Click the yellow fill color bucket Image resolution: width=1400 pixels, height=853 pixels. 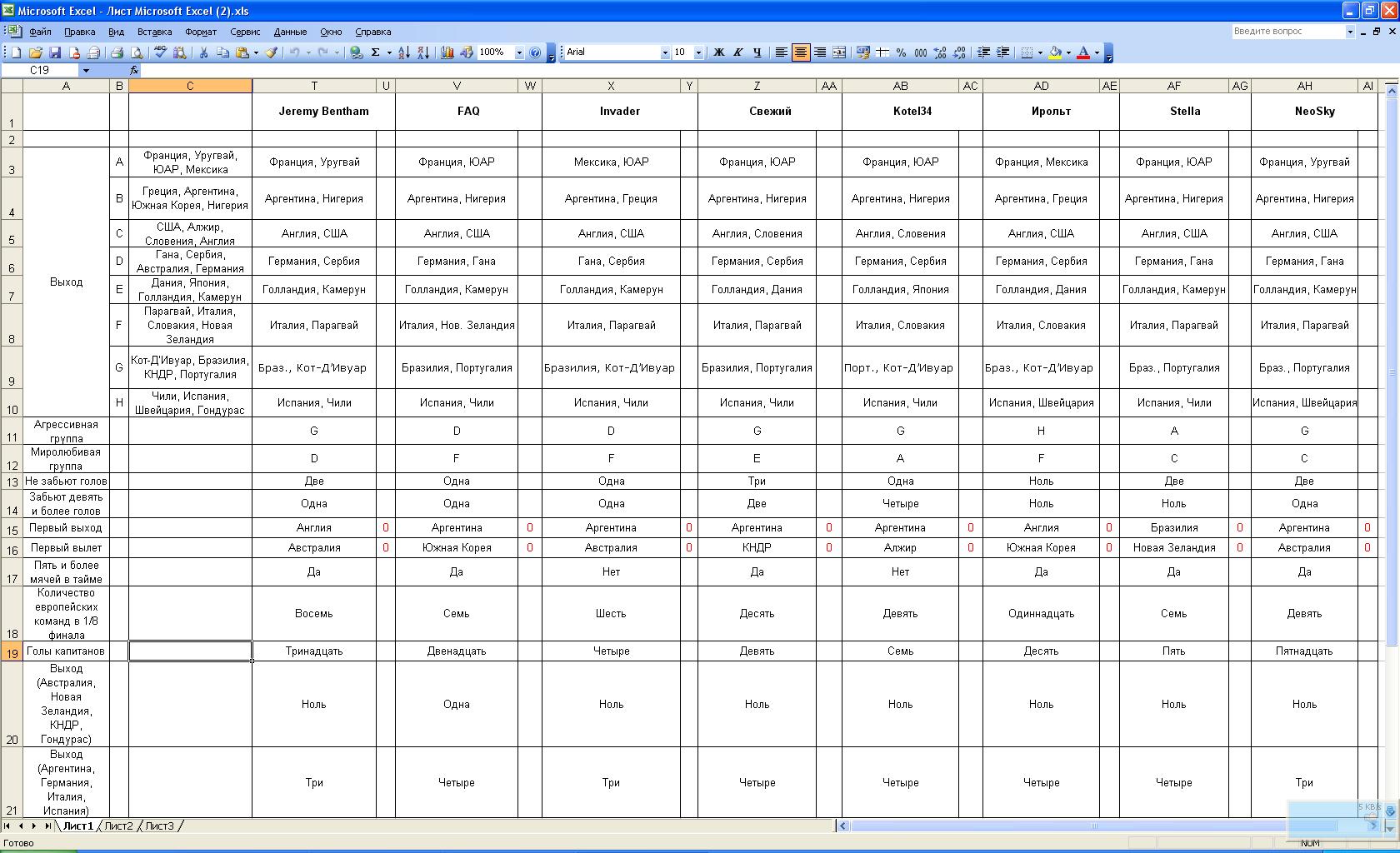point(1055,52)
